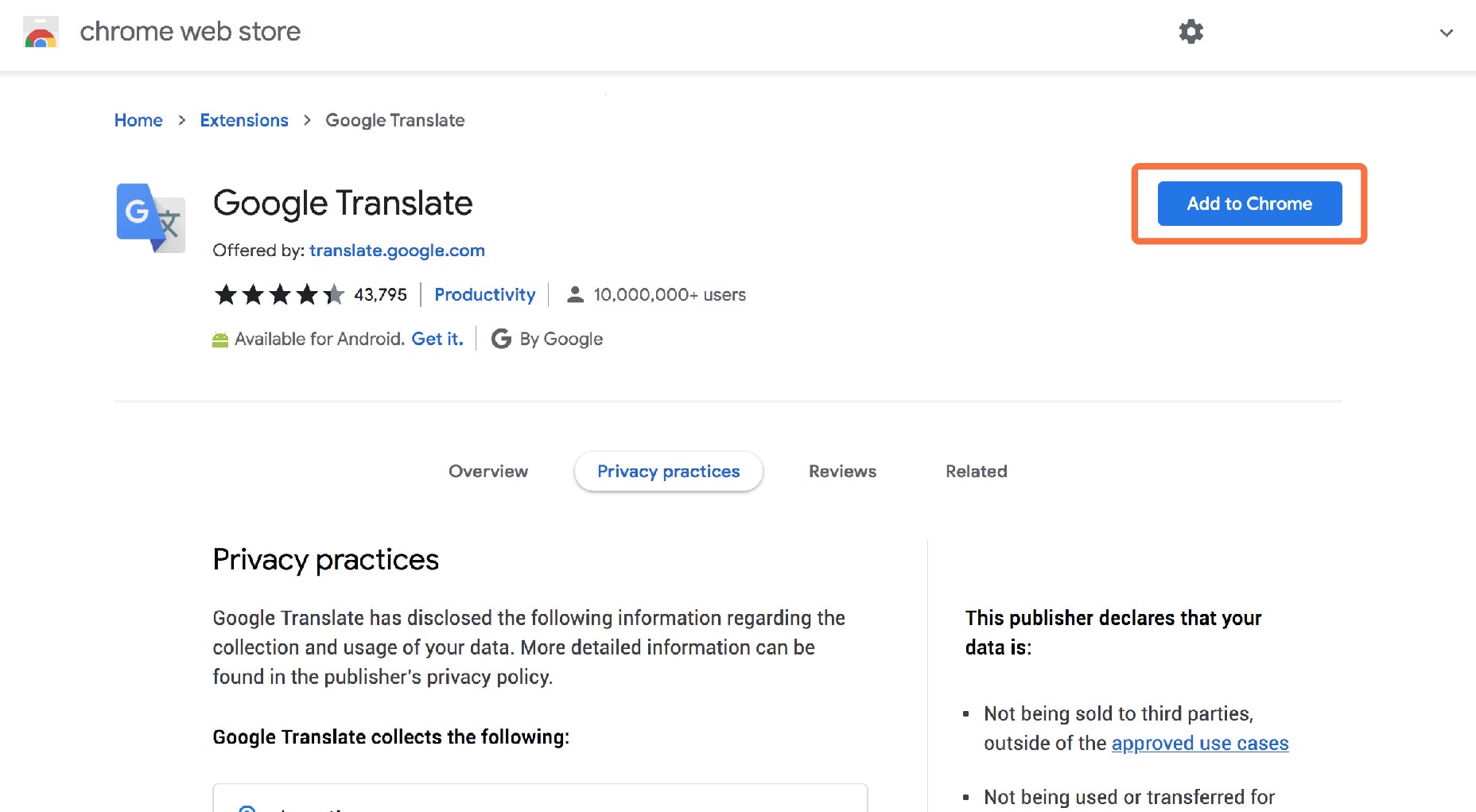Viewport: 1476px width, 812px height.
Task: Open settings via the gear icon
Action: point(1191,32)
